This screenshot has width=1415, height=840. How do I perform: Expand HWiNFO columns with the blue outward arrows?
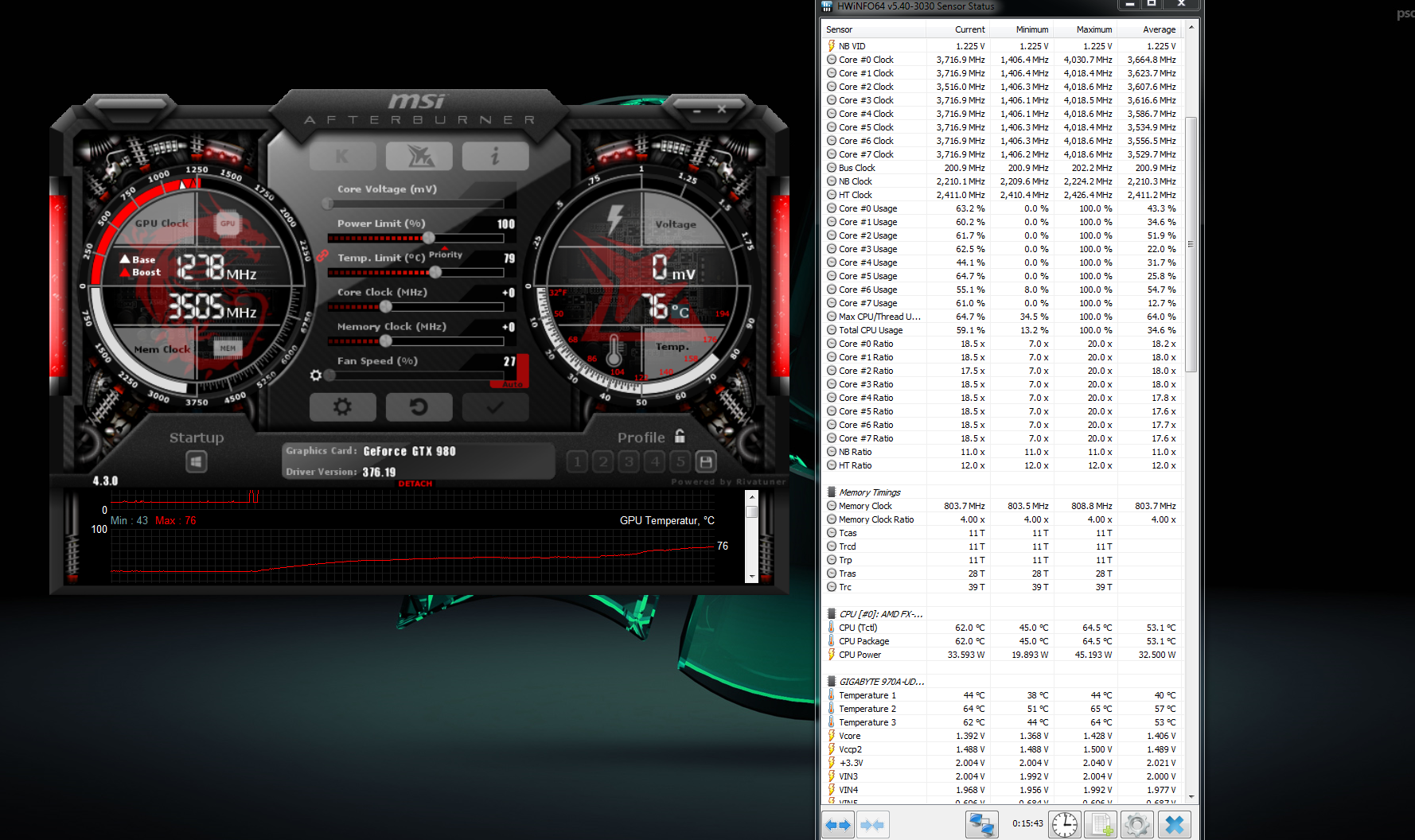(837, 824)
